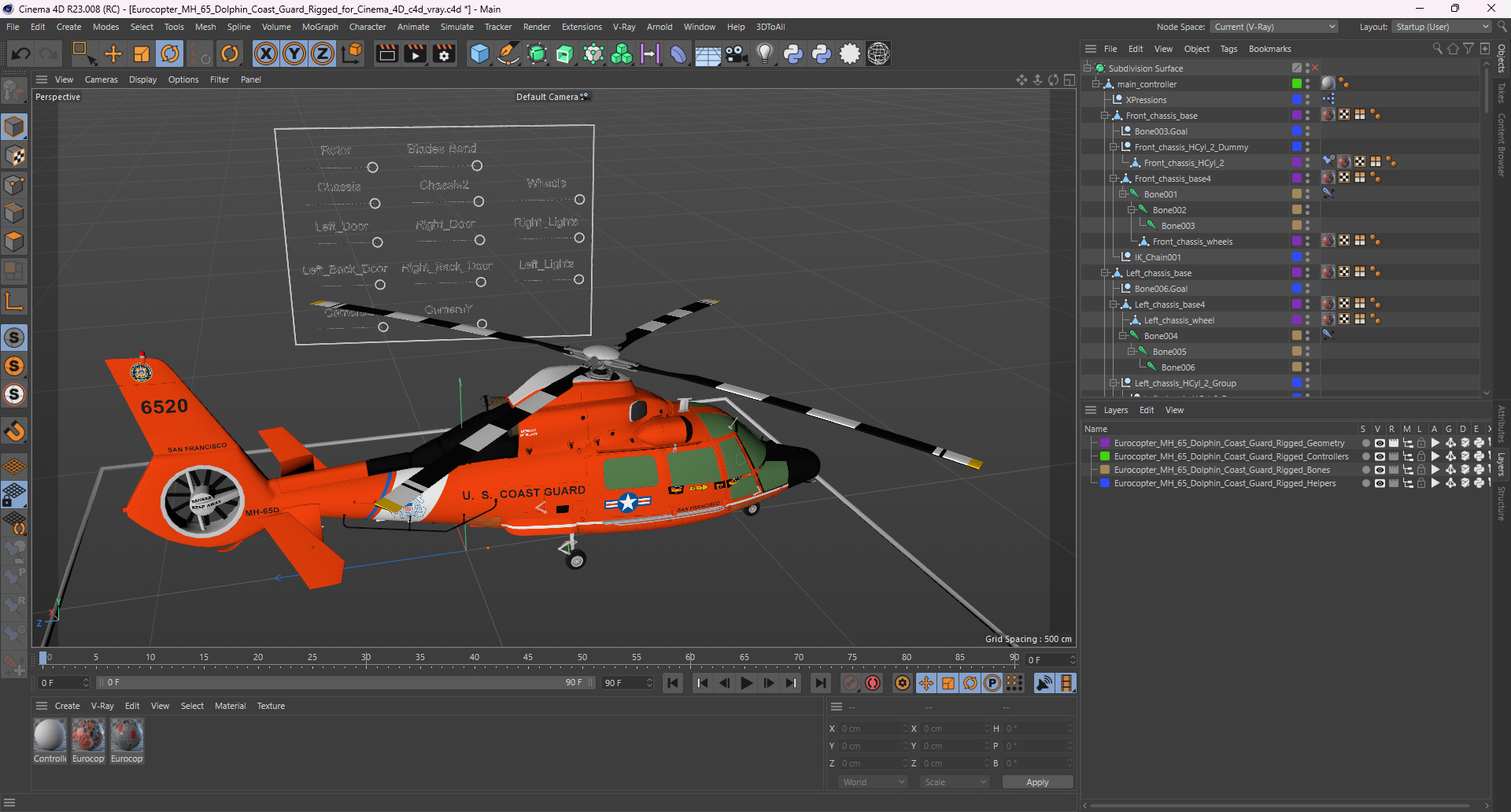Switch to Model mode in left sidebar
The width and height of the screenshot is (1511, 812).
click(x=14, y=127)
